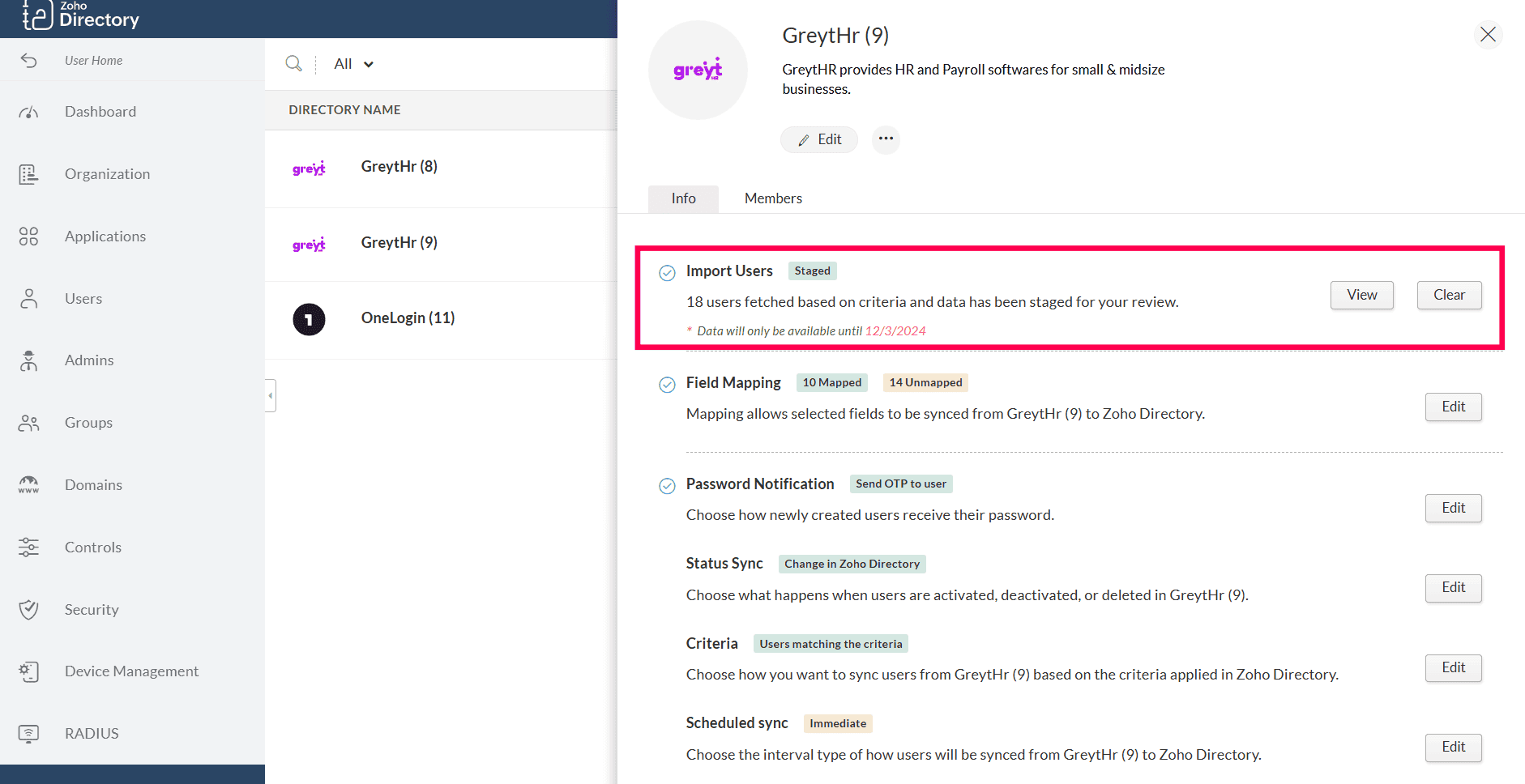This screenshot has height=784, width=1525.
Task: Open Domains in the sidebar
Action: point(93,485)
